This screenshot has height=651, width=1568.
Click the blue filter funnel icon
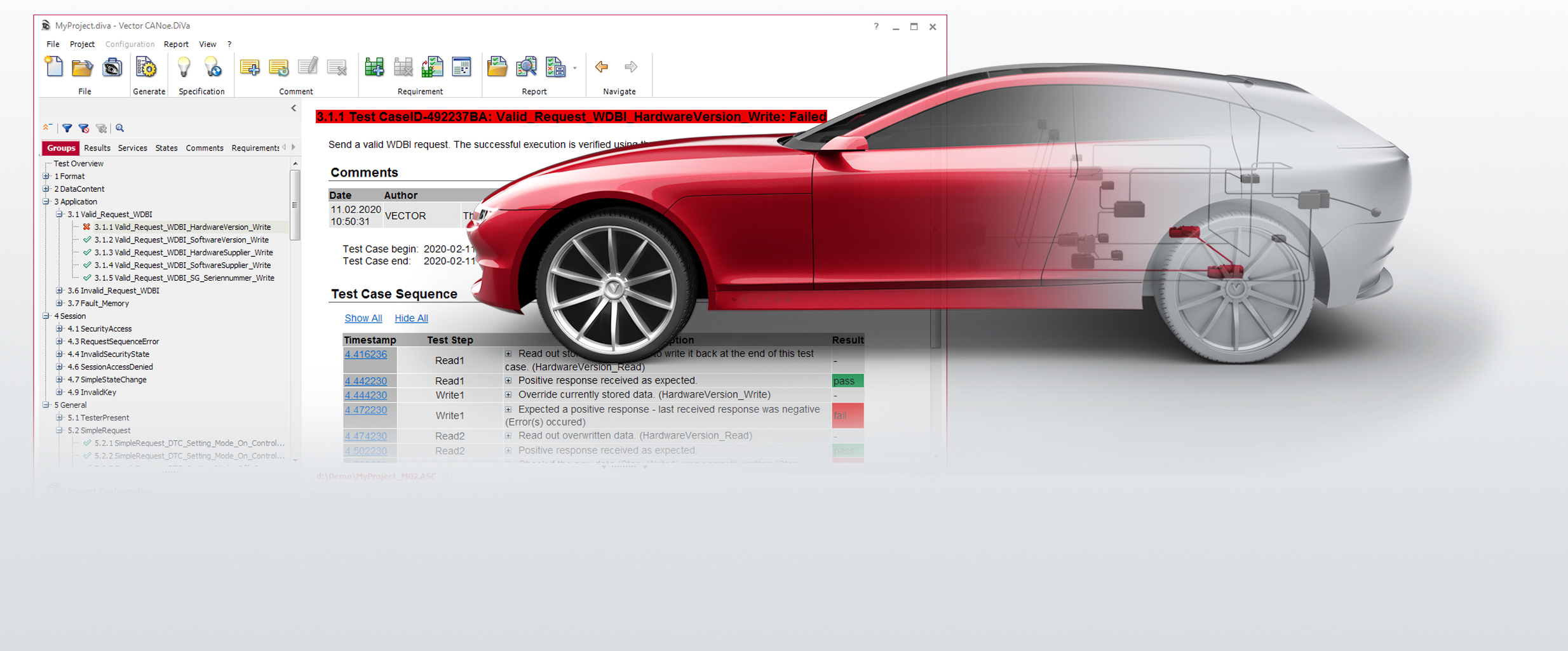67,128
